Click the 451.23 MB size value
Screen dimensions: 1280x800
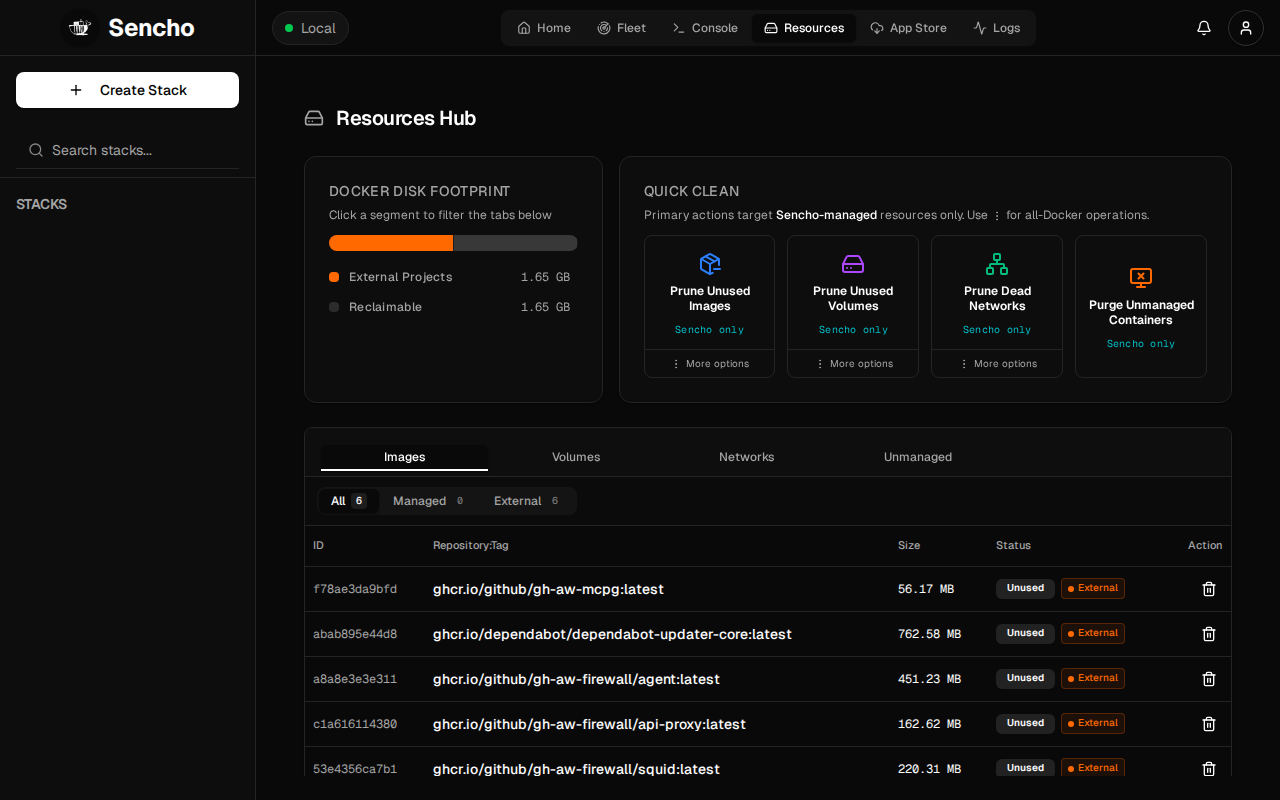click(x=929, y=679)
